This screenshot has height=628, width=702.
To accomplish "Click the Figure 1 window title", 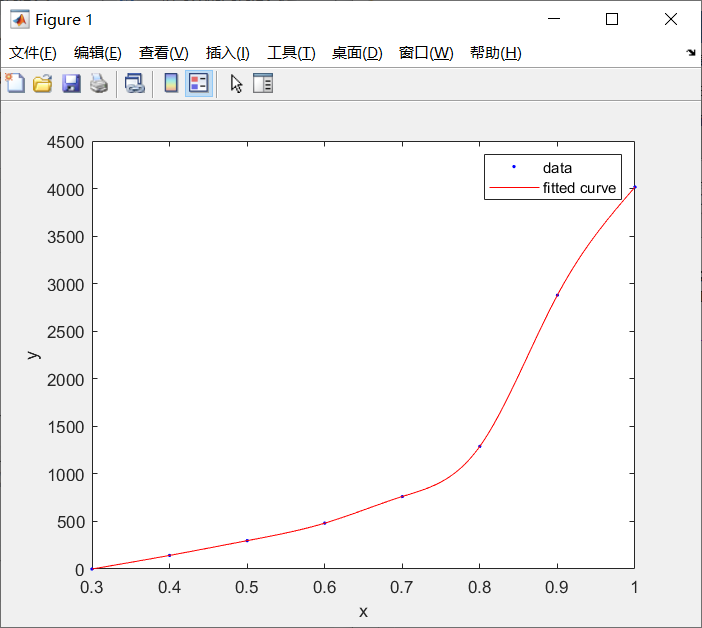I will pos(64,20).
